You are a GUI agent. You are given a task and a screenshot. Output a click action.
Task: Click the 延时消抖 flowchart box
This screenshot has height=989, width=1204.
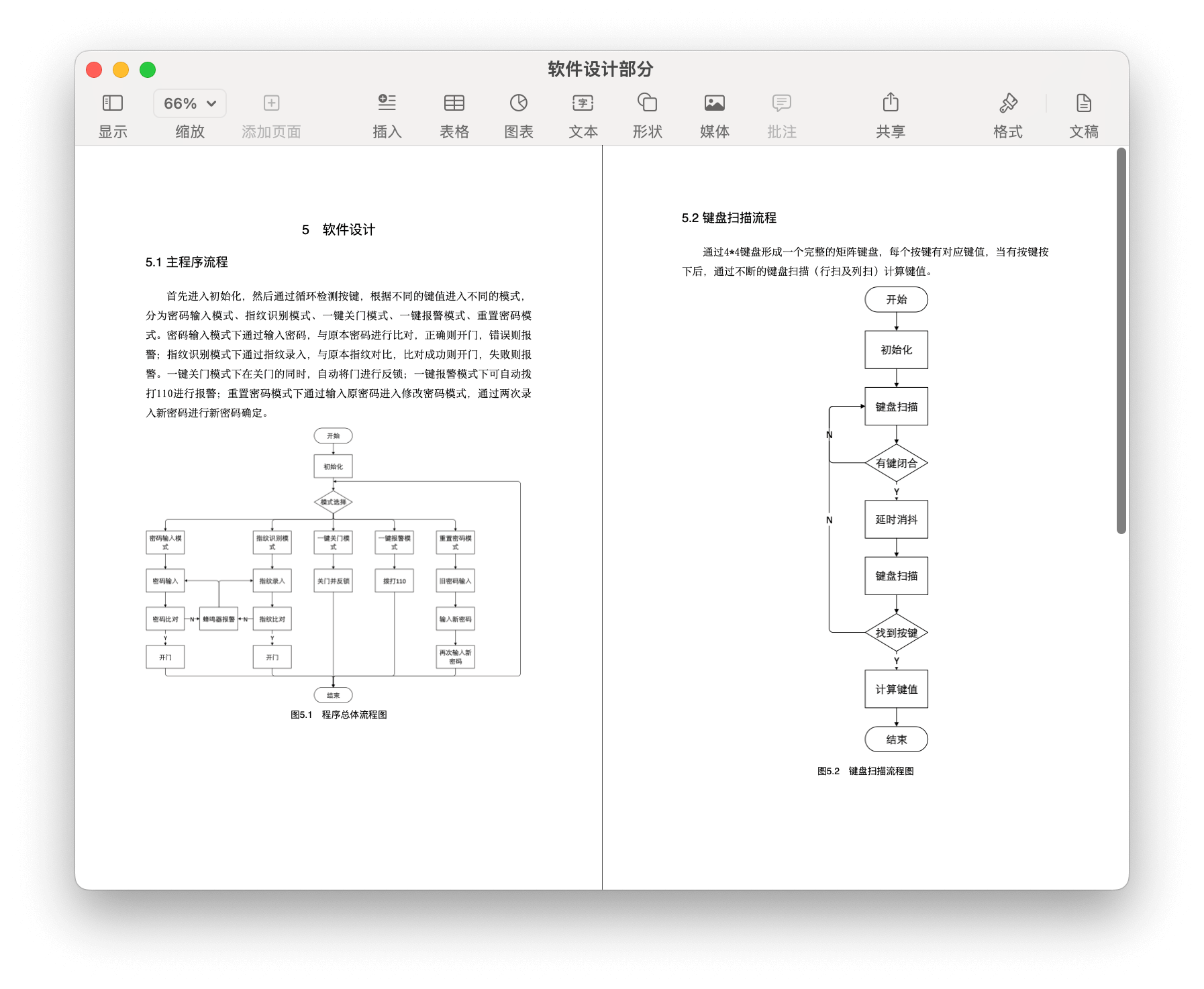[x=897, y=519]
